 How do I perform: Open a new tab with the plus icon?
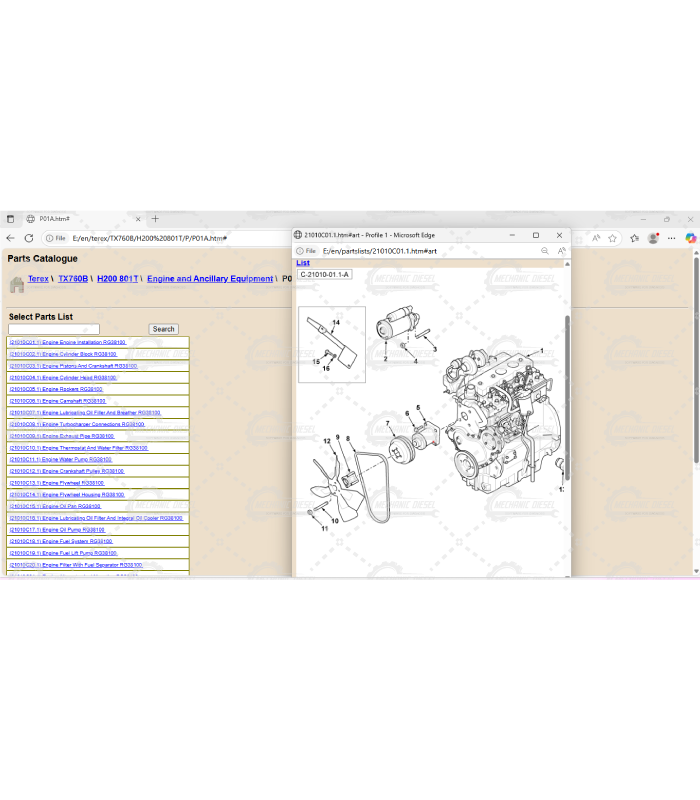pos(155,218)
